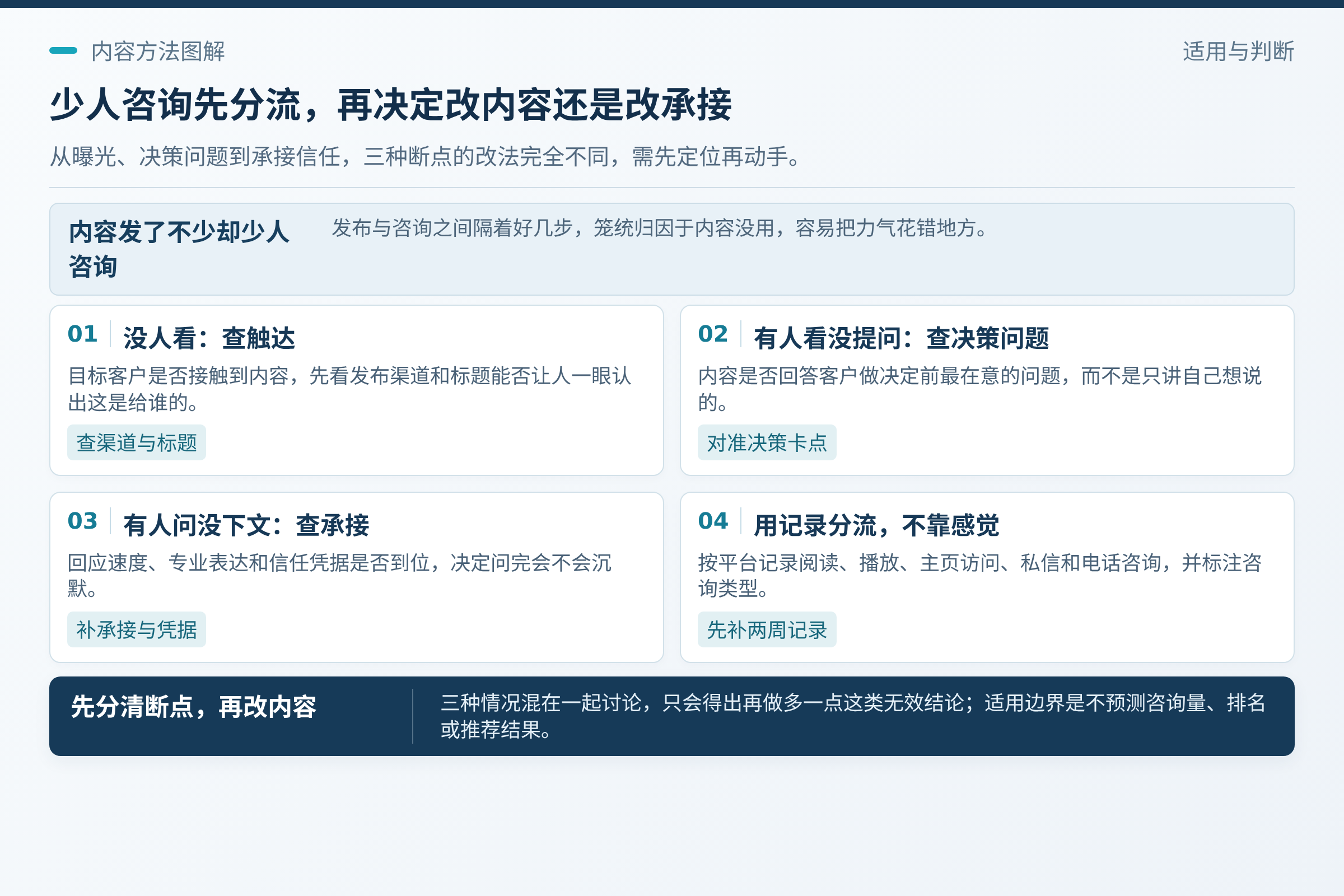
Task: Click the number 03 on third card
Action: [82, 521]
